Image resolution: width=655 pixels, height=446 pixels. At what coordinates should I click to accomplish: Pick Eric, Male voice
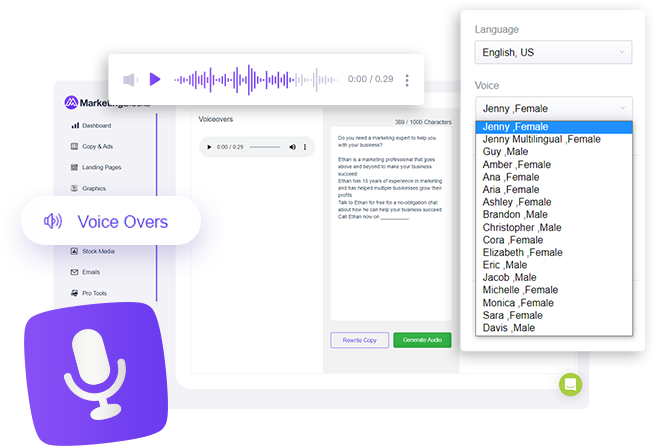[x=554, y=265]
